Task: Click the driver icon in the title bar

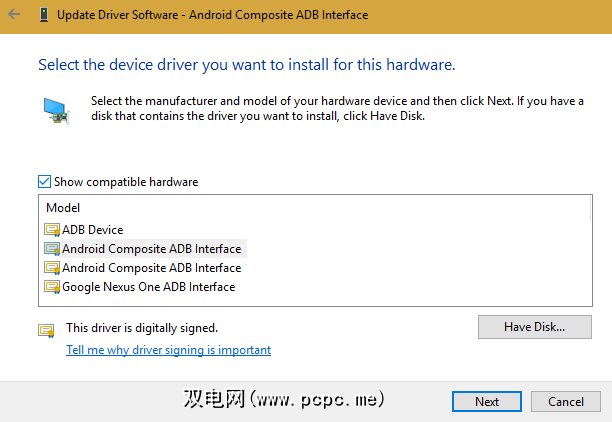Action: [x=43, y=15]
